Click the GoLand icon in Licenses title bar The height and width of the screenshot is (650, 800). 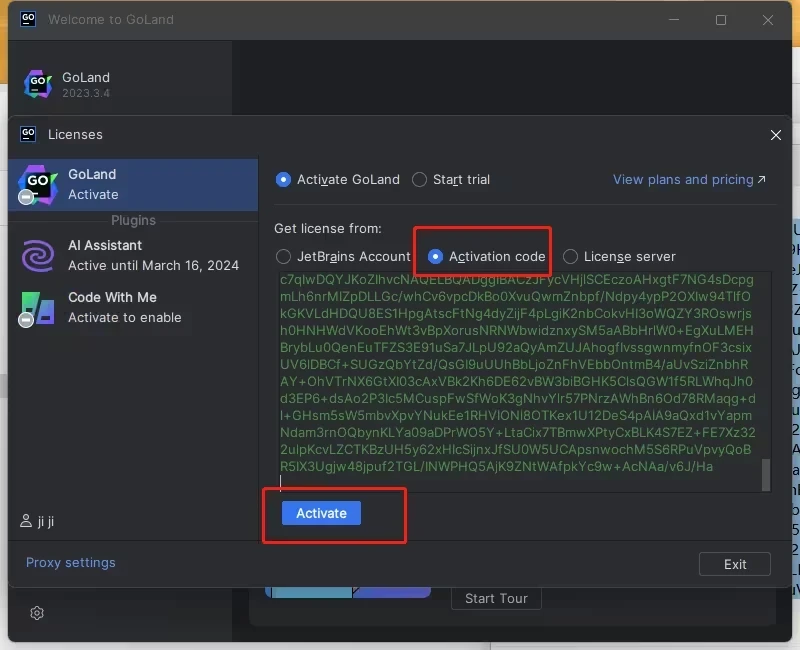28,134
